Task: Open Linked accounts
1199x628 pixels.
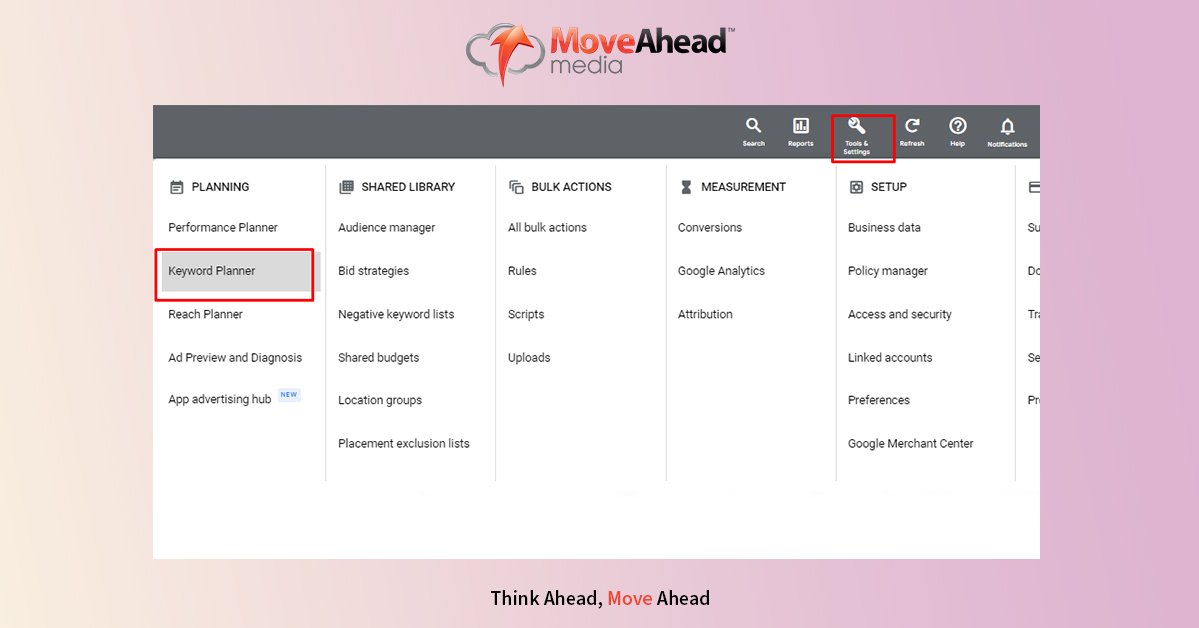Action: tap(890, 357)
